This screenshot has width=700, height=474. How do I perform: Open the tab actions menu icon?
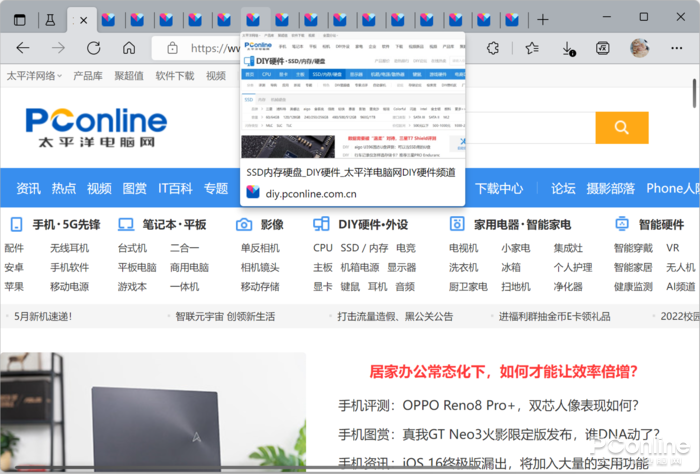click(x=20, y=20)
